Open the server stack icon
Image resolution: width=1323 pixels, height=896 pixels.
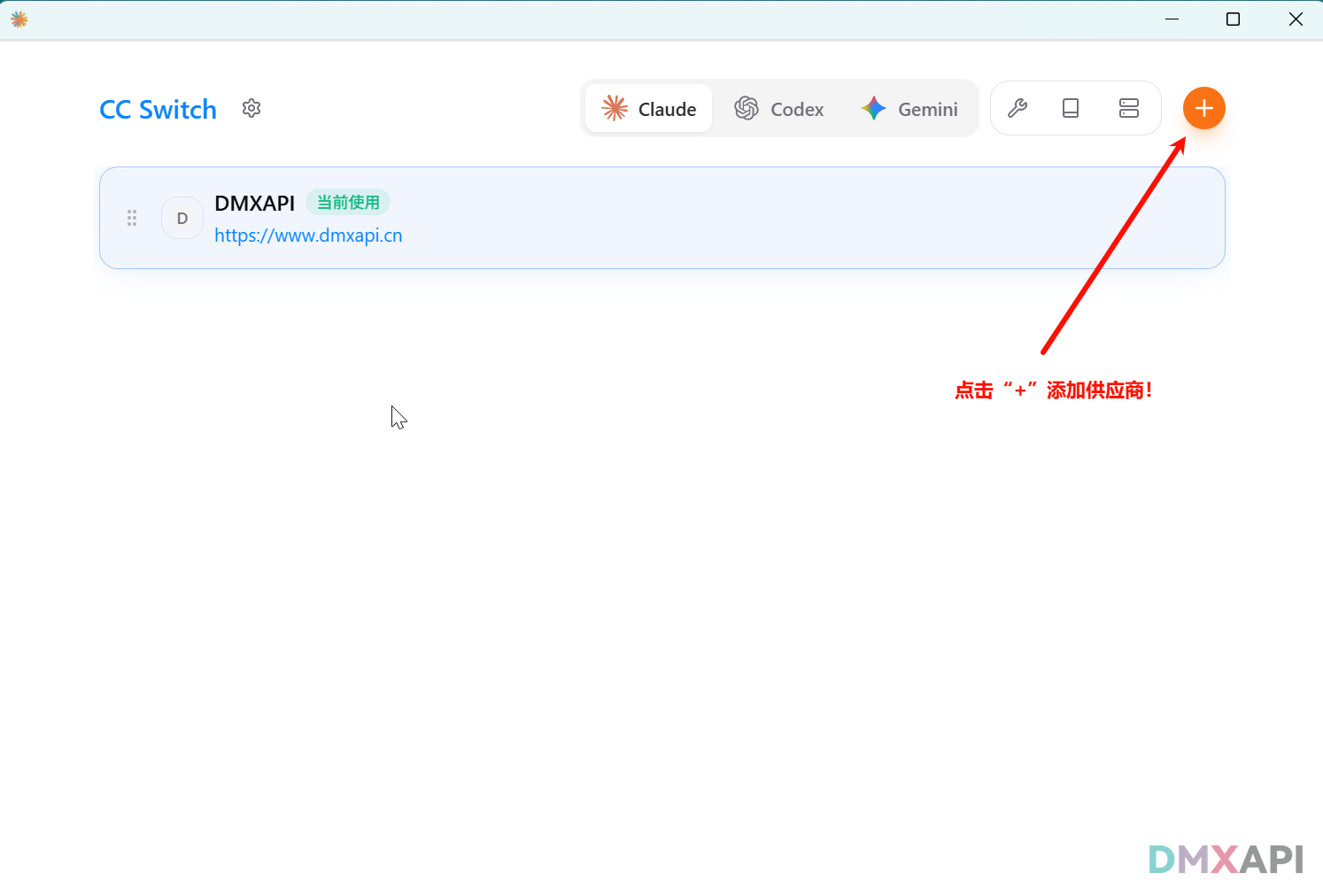click(1128, 108)
